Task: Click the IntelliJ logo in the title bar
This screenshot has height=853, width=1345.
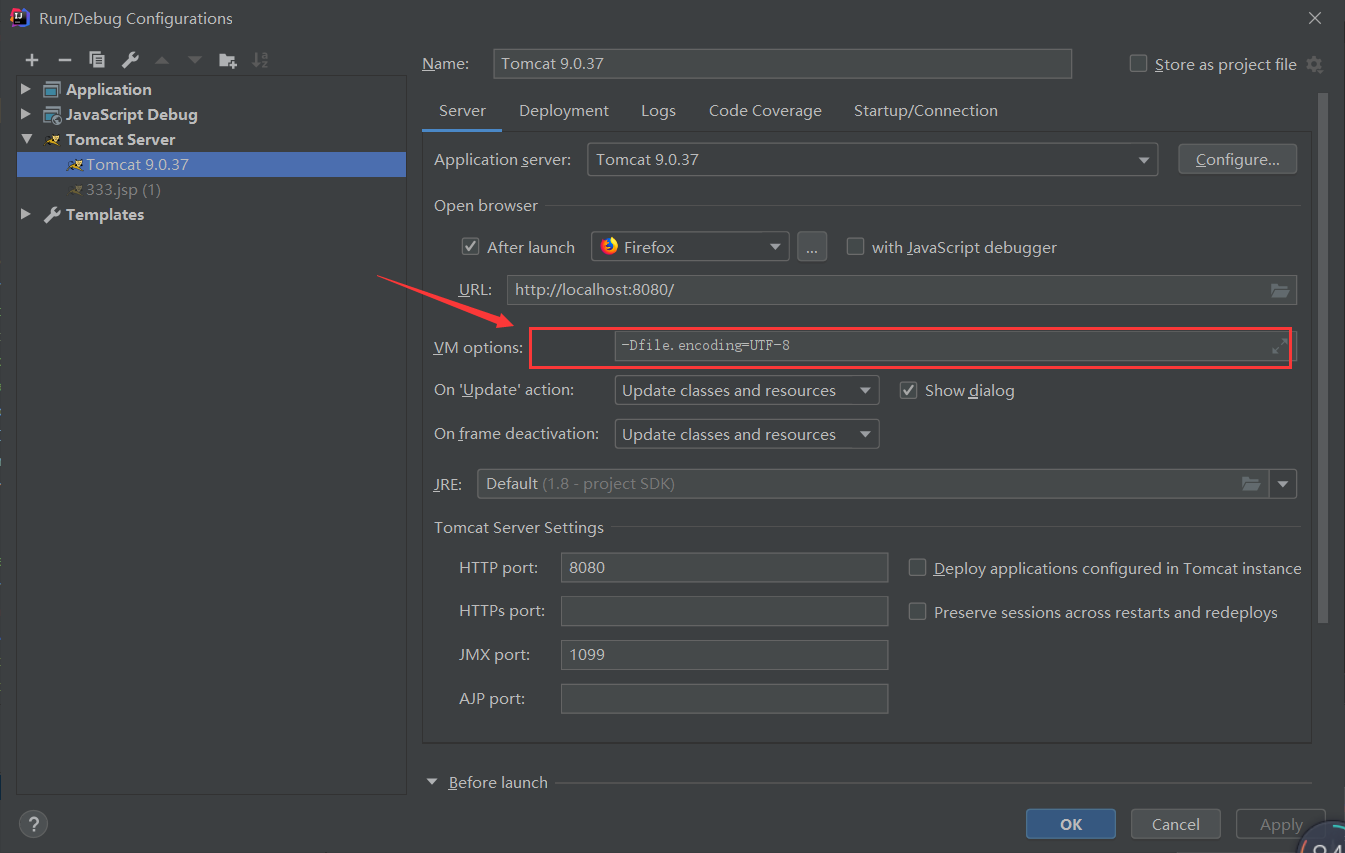Action: (20, 18)
